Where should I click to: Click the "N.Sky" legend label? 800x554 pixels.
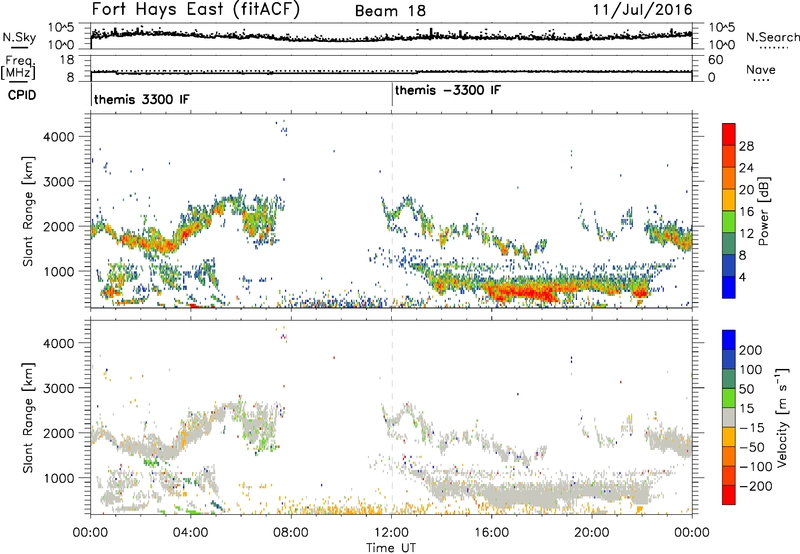tap(19, 37)
